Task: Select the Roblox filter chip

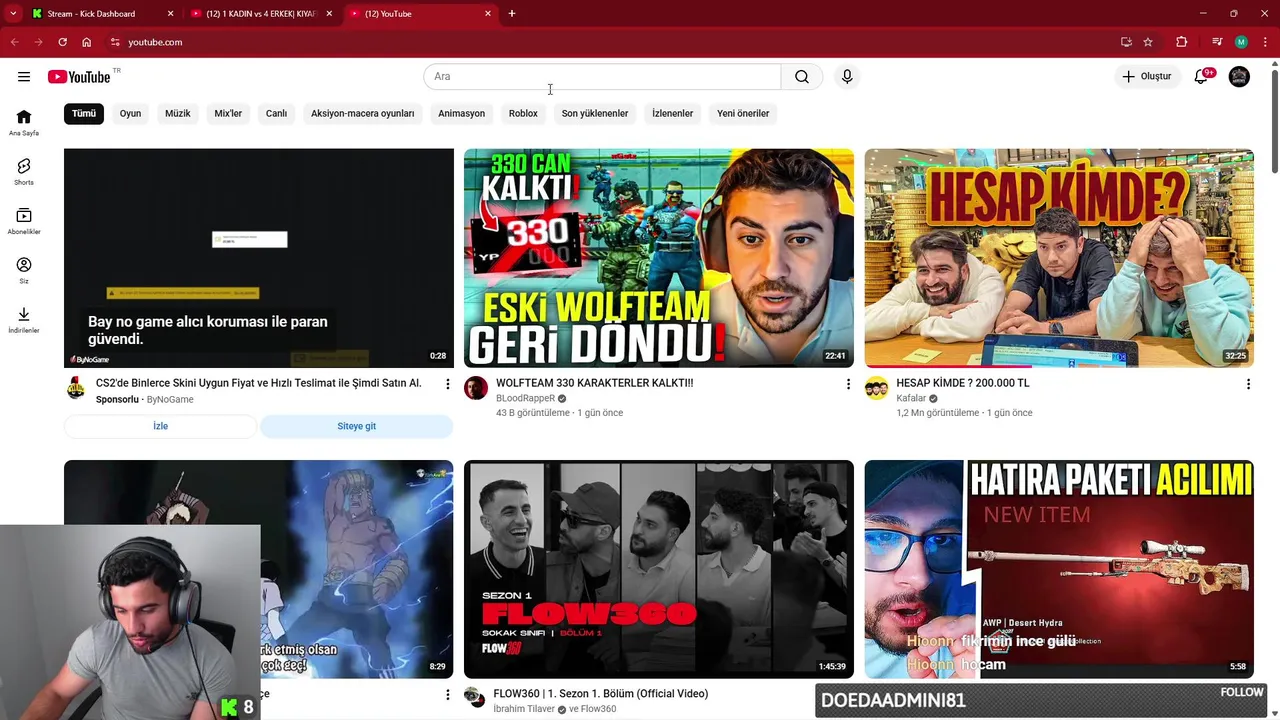Action: point(523,113)
